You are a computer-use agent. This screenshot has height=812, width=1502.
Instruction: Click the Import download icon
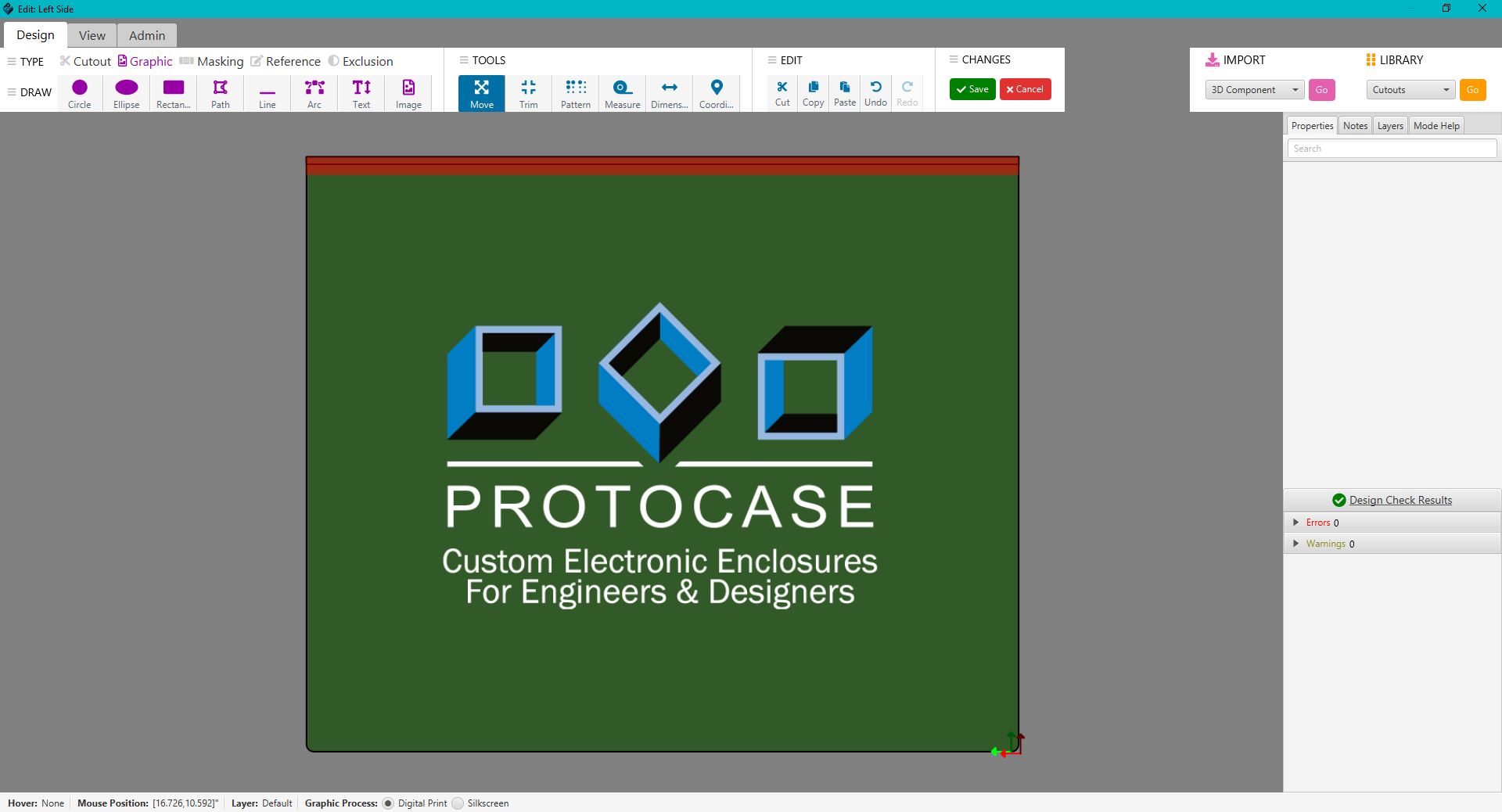pyautogui.click(x=1213, y=60)
